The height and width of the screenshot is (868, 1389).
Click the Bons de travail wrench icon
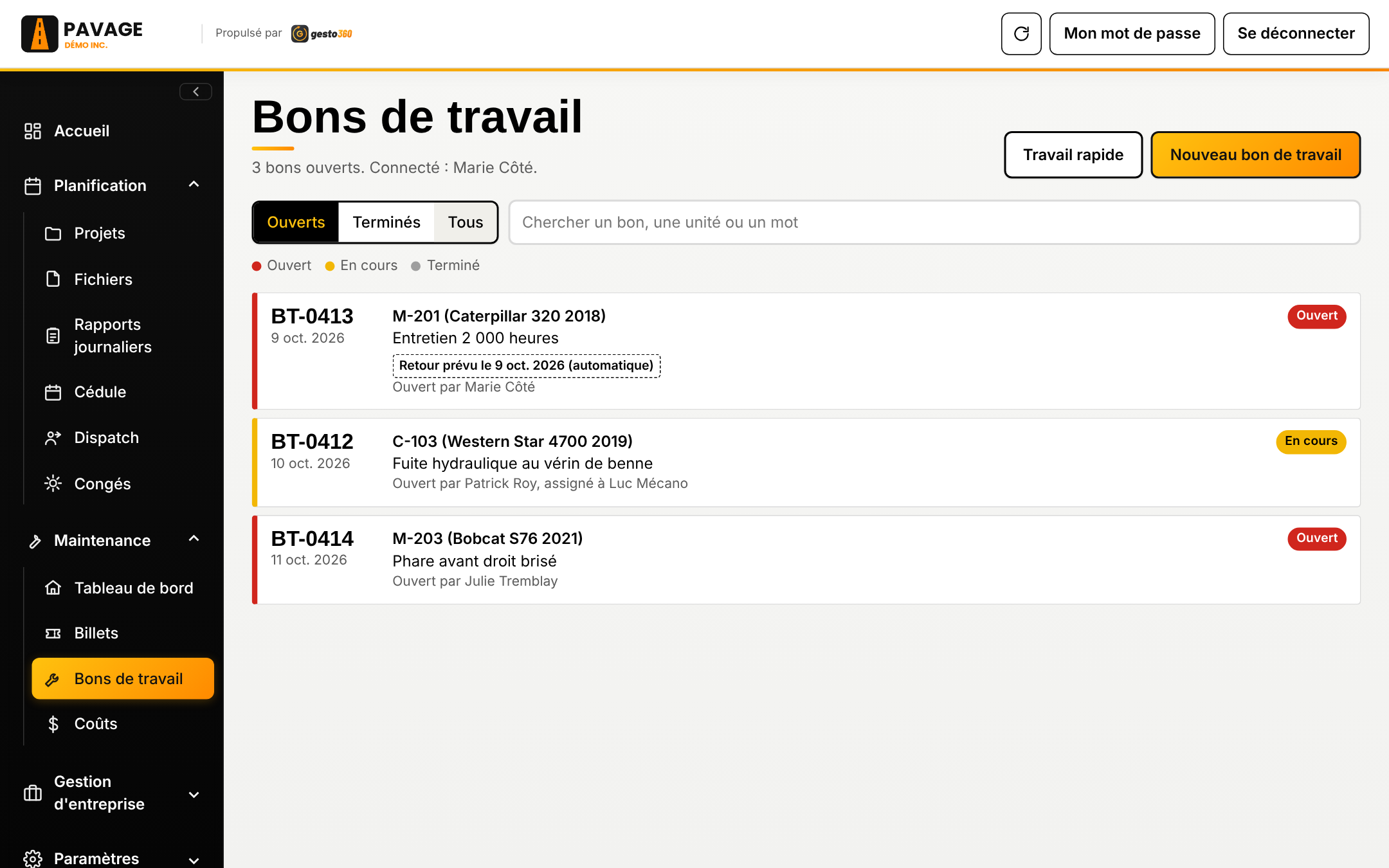click(x=53, y=679)
